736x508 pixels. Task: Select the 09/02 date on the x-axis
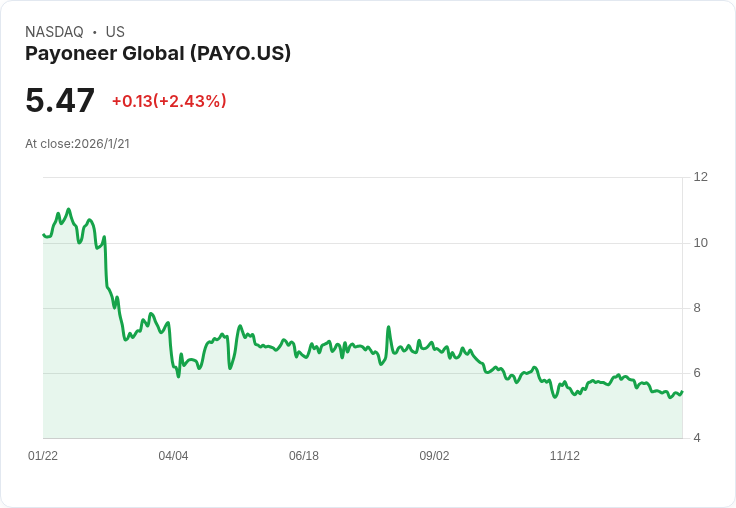434,456
